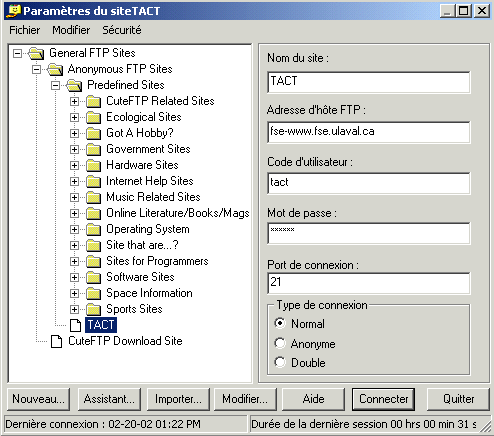The image size is (494, 436).
Task: Click the Mot de passe field
Action: point(369,233)
